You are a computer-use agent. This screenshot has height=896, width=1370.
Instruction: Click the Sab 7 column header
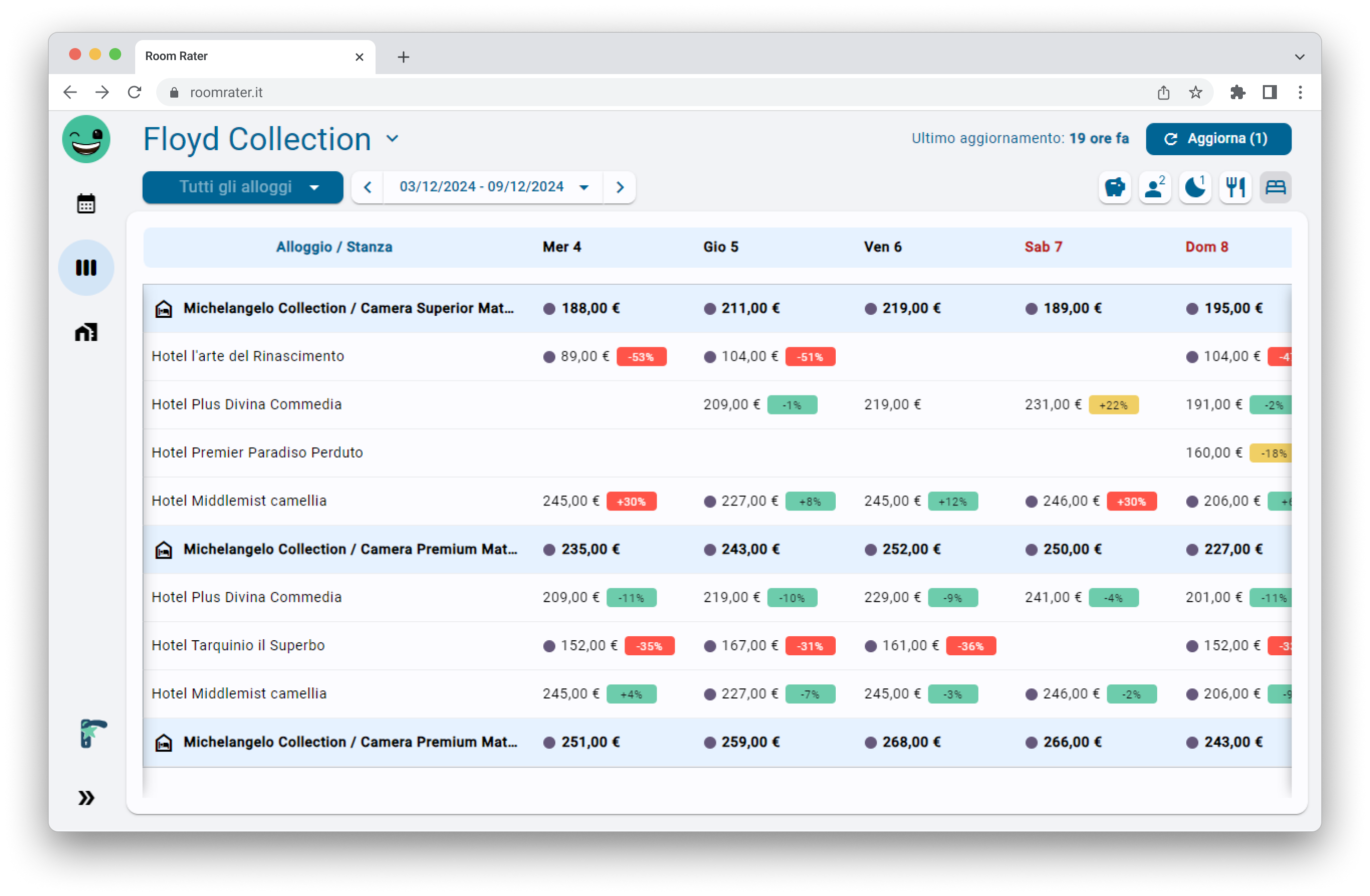tap(1043, 247)
